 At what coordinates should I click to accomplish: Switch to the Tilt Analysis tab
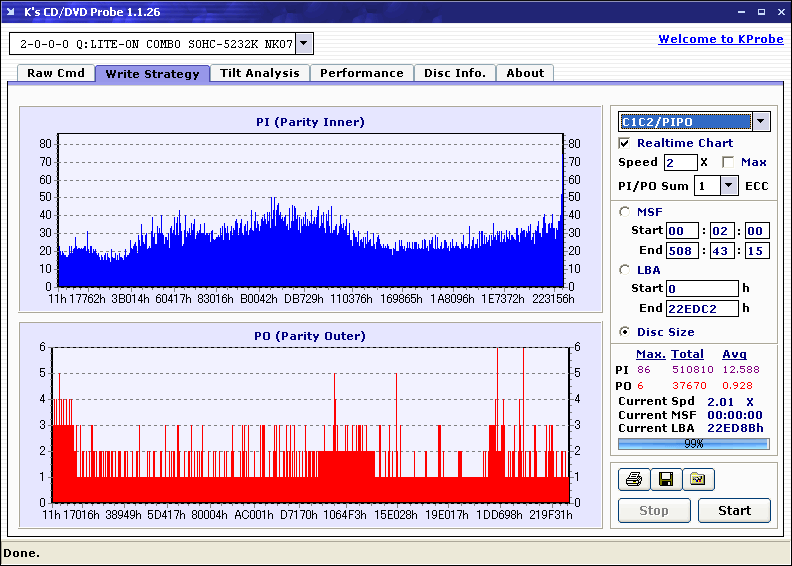260,73
